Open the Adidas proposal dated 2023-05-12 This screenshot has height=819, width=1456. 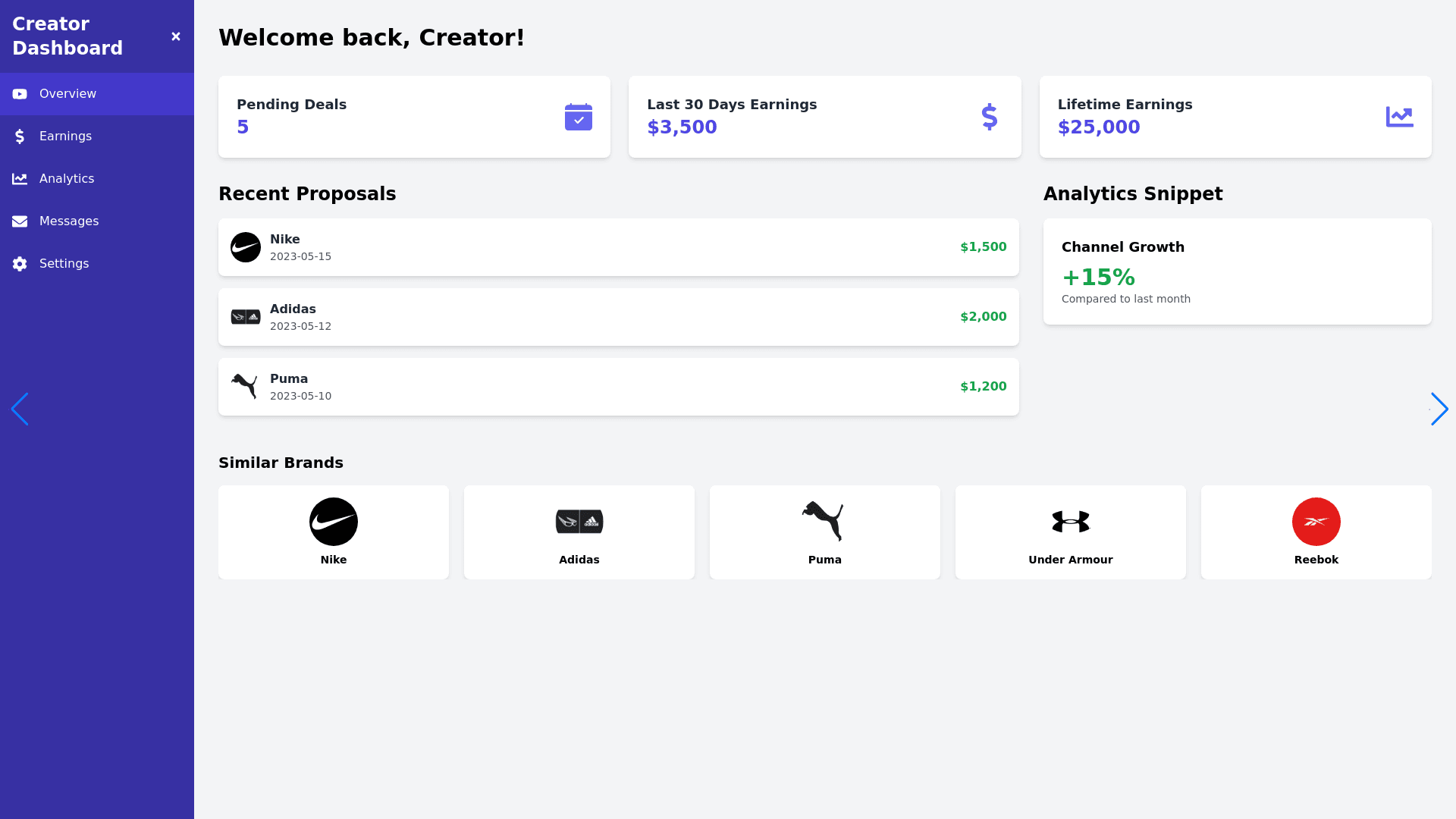click(618, 317)
